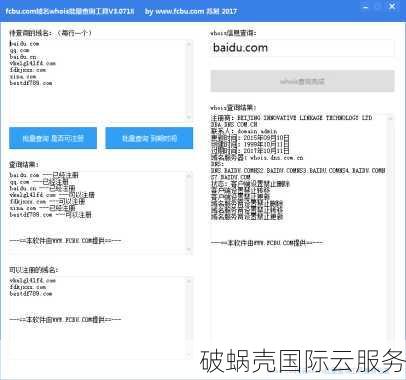The height and width of the screenshot is (380, 406).
Task: Click the whois查询结果 label
Action: click(233, 108)
